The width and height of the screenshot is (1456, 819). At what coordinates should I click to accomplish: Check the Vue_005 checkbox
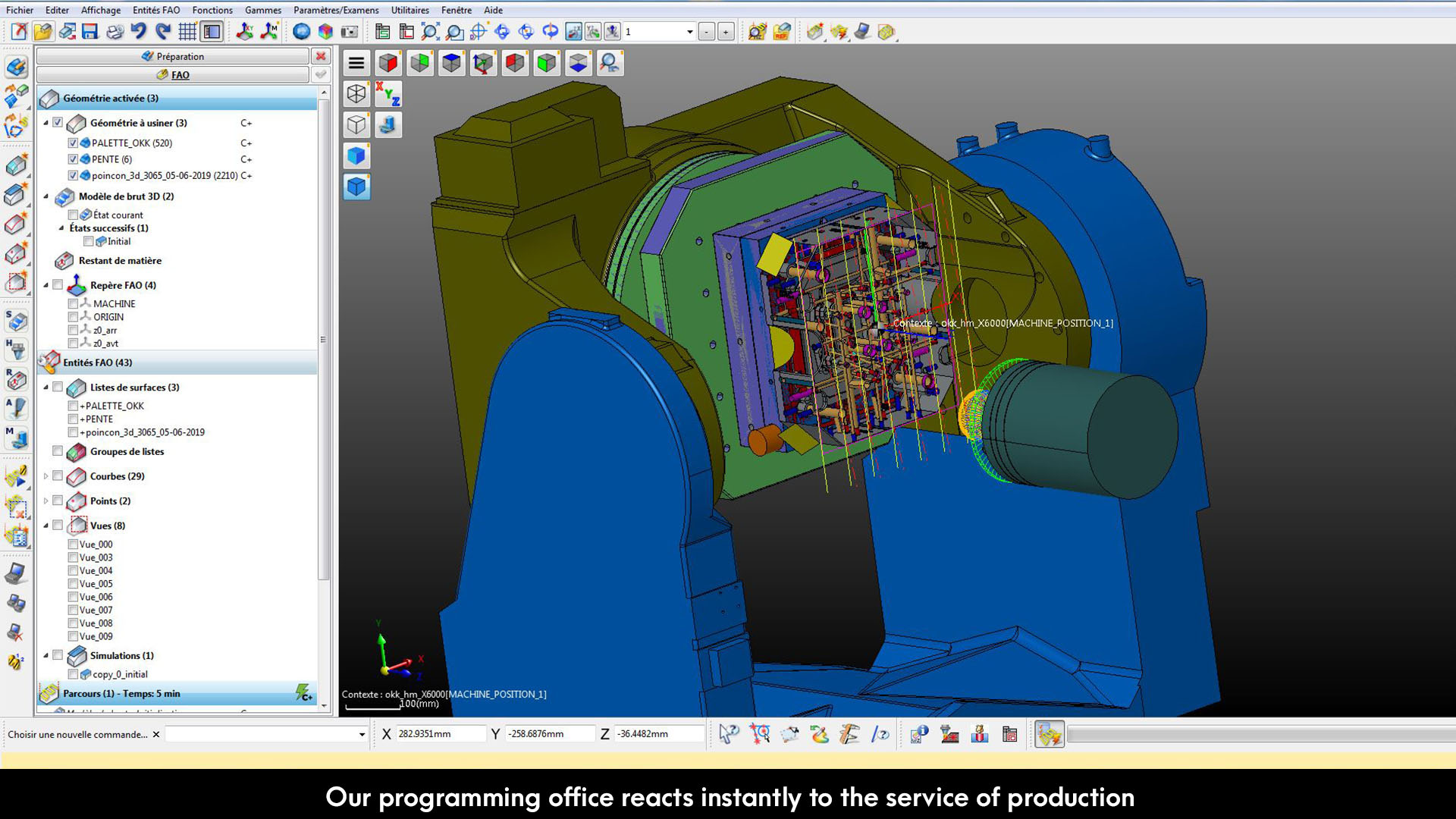tap(73, 584)
